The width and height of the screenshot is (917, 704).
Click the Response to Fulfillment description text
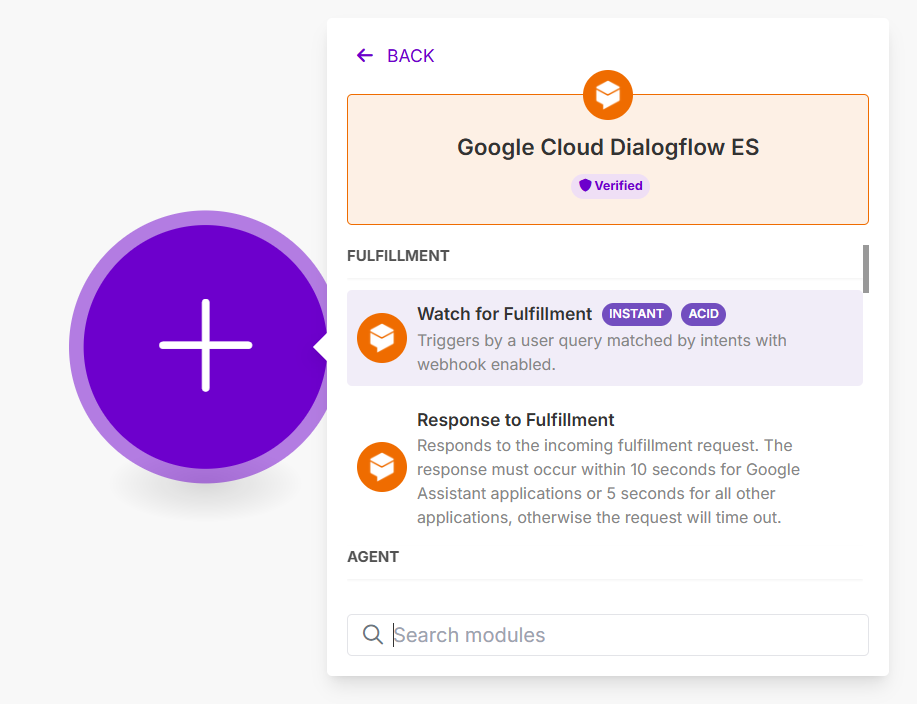[x=610, y=481]
